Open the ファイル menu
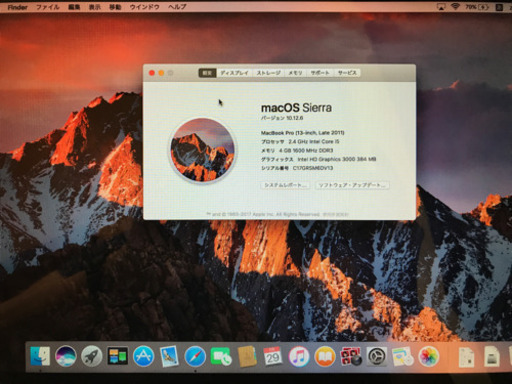Viewport: 512px width, 384px height. click(x=48, y=7)
